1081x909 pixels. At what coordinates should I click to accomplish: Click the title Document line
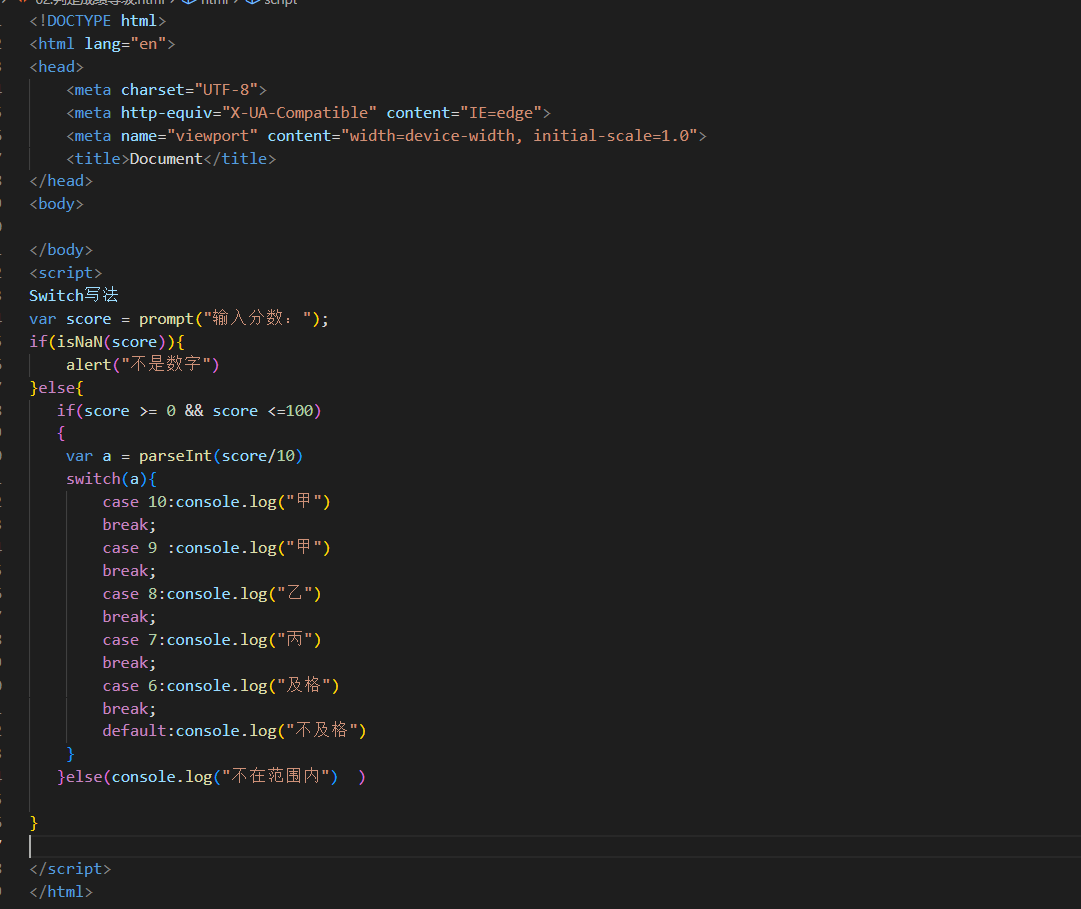pyautogui.click(x=171, y=159)
